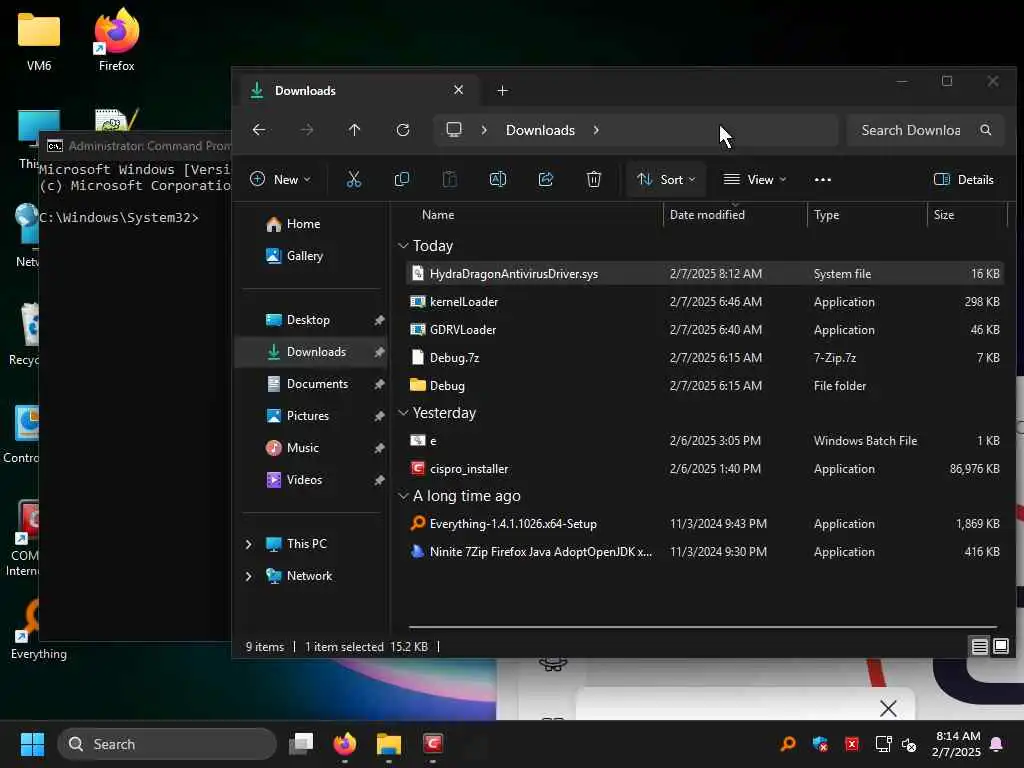
Task: Select the VM6 desktop folder
Action: (x=39, y=40)
